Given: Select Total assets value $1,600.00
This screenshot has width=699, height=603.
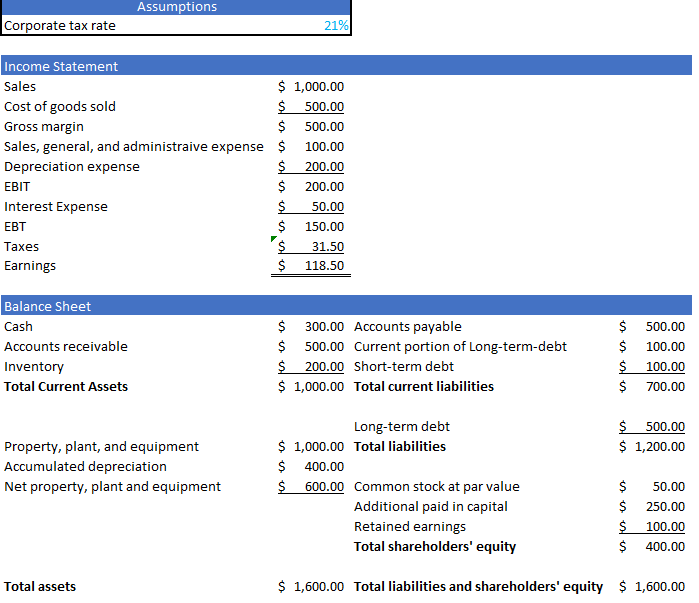Looking at the screenshot, I should [311, 587].
